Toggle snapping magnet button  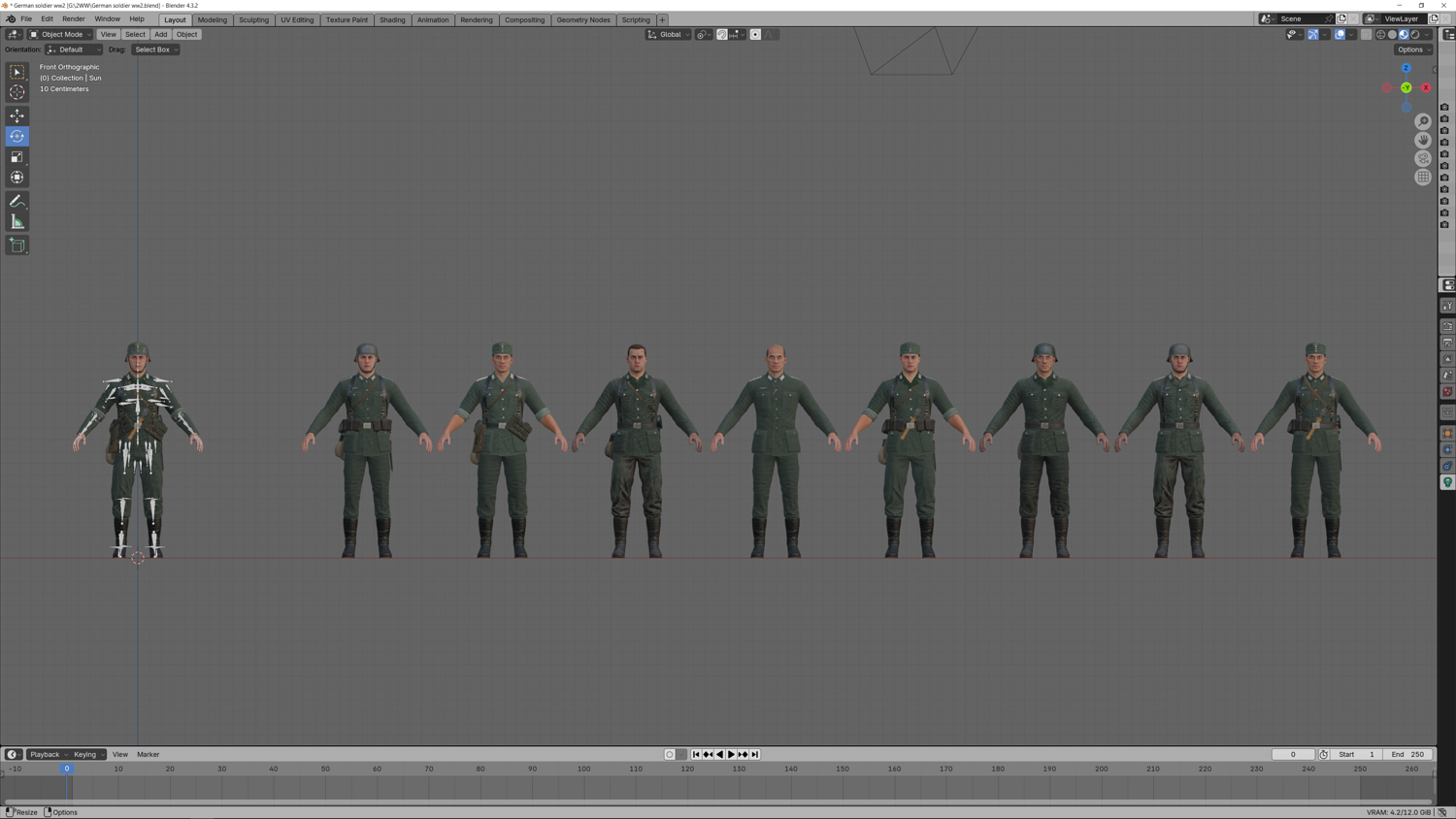pyautogui.click(x=722, y=35)
